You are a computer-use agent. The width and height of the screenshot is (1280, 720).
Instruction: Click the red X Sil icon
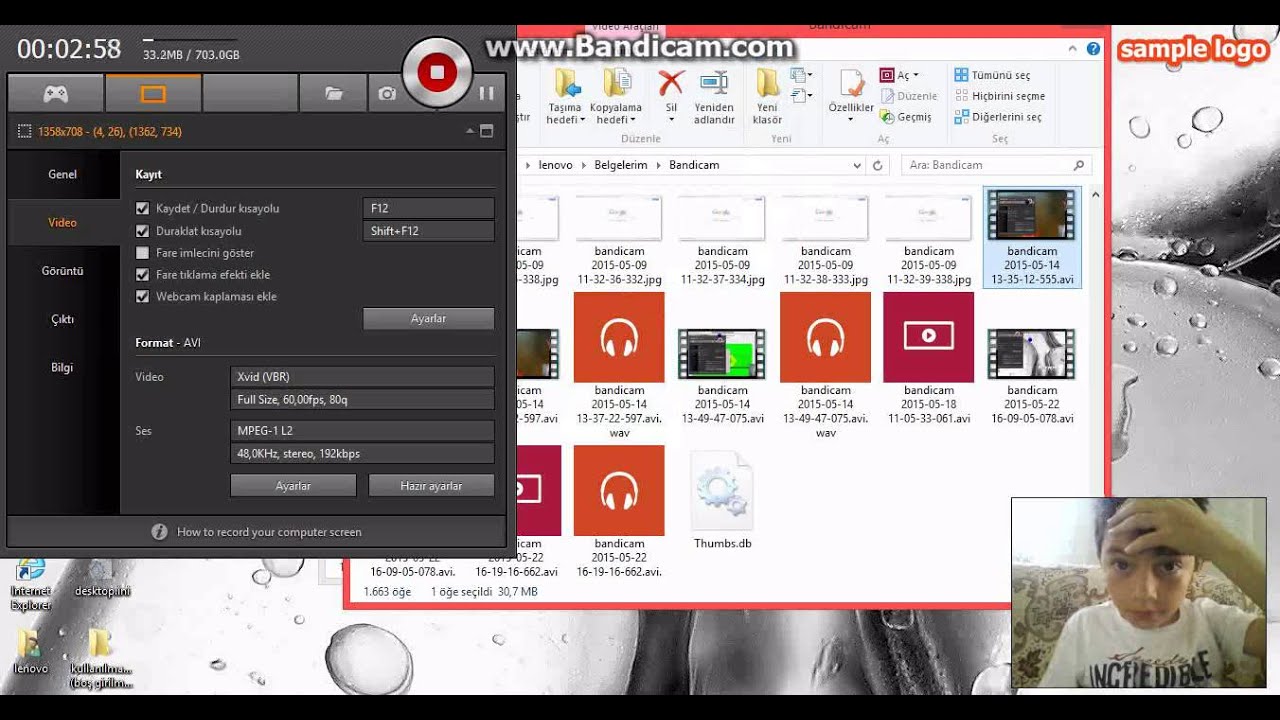(671, 82)
